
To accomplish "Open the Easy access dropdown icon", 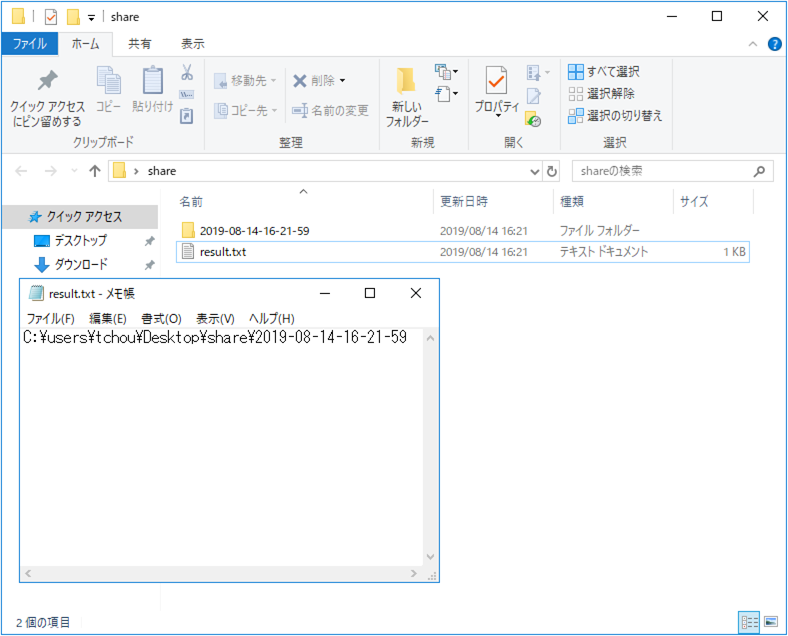I will point(446,93).
